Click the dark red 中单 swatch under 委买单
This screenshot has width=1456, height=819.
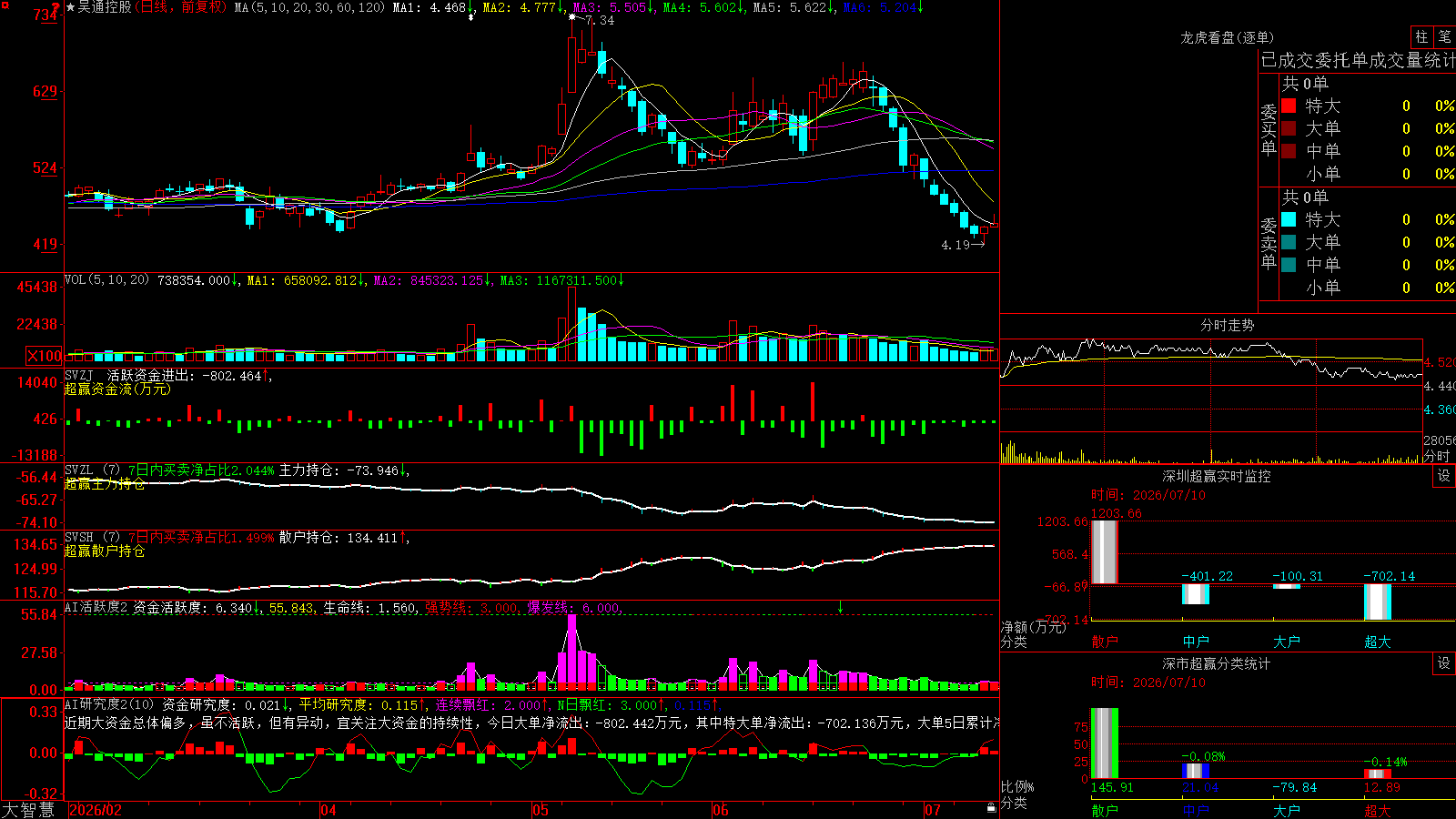click(1289, 151)
